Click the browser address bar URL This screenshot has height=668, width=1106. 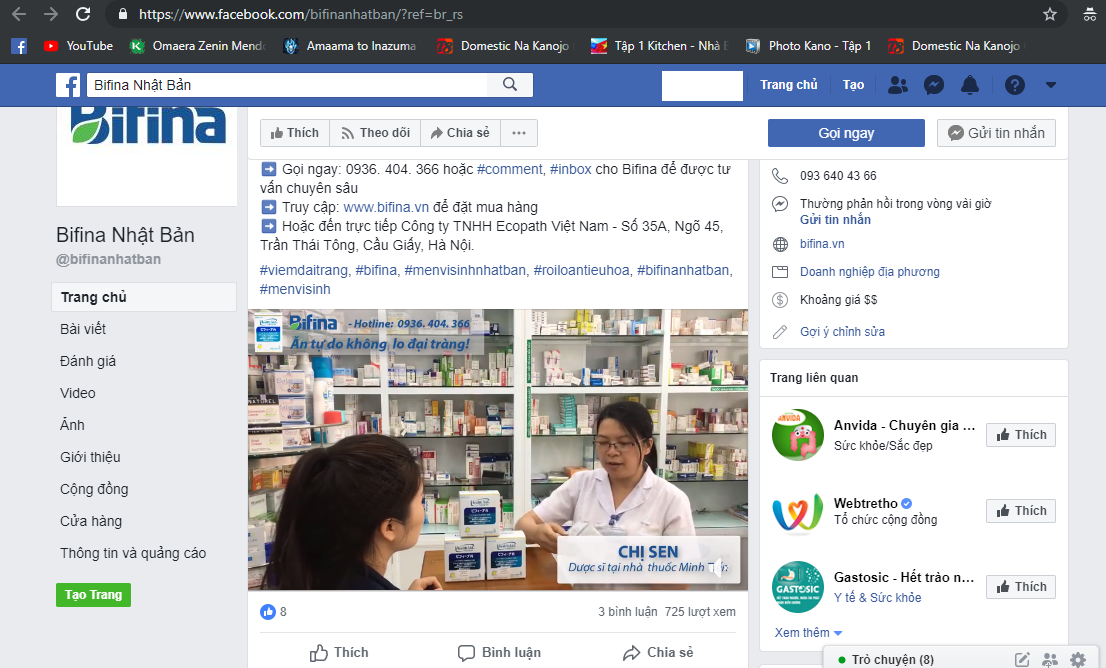[301, 14]
